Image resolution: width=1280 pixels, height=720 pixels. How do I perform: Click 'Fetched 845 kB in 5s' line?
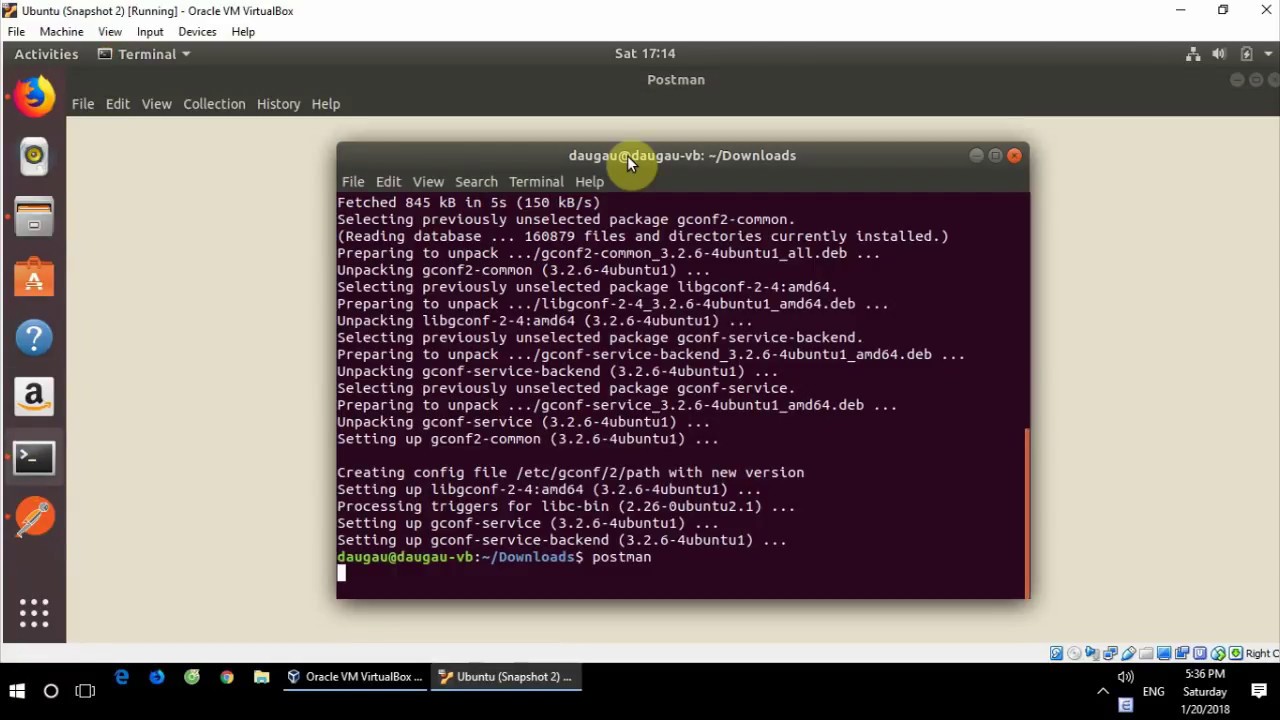click(x=468, y=203)
